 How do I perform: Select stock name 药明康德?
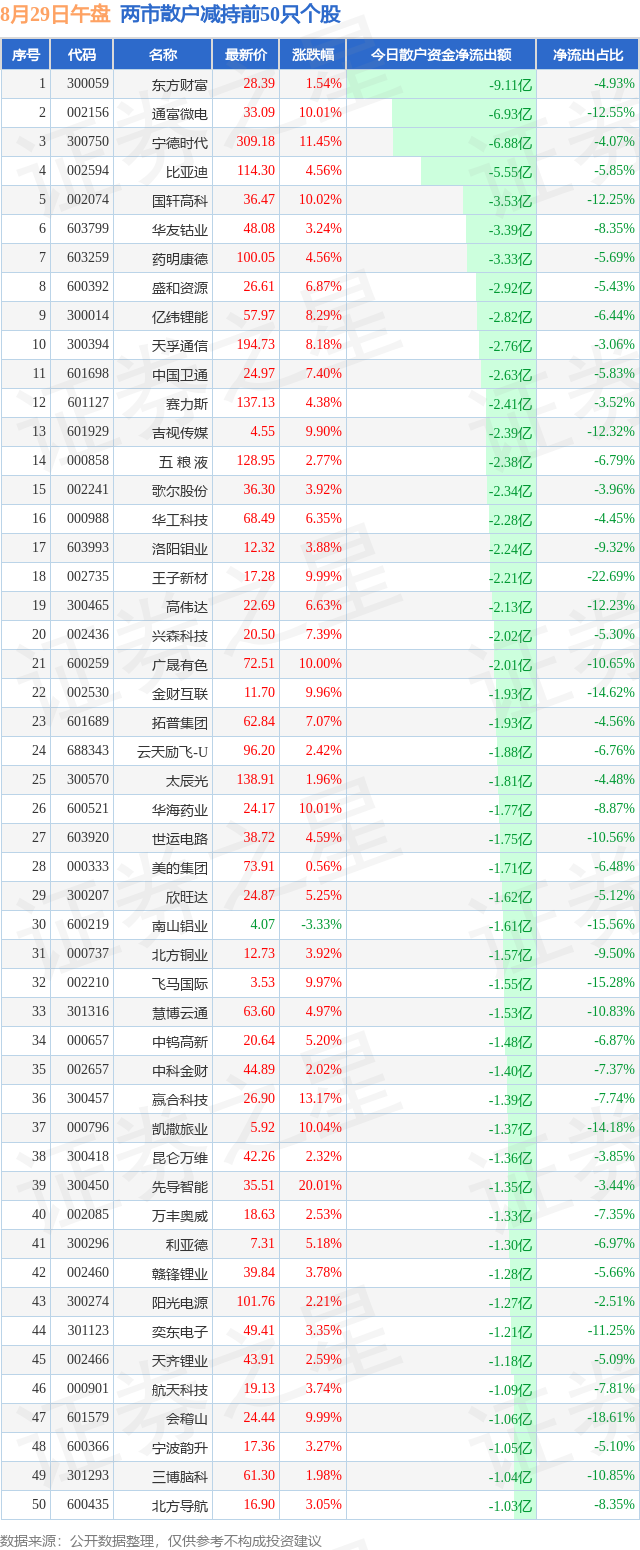pyautogui.click(x=180, y=258)
